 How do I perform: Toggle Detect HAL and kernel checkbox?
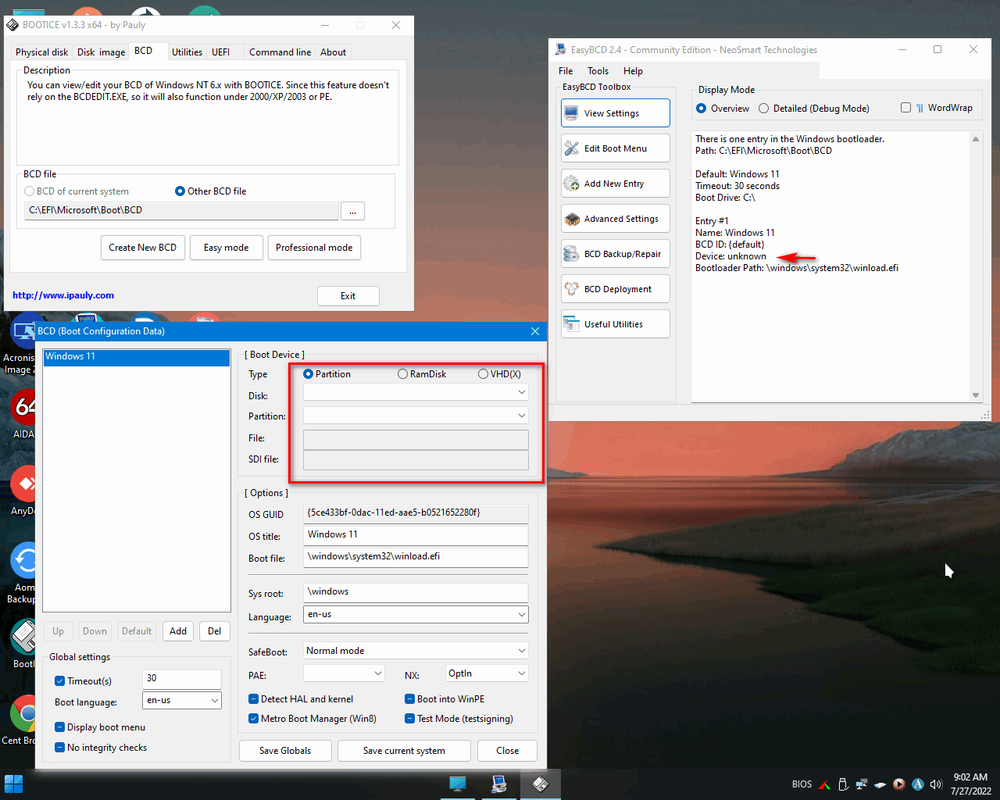[253, 699]
